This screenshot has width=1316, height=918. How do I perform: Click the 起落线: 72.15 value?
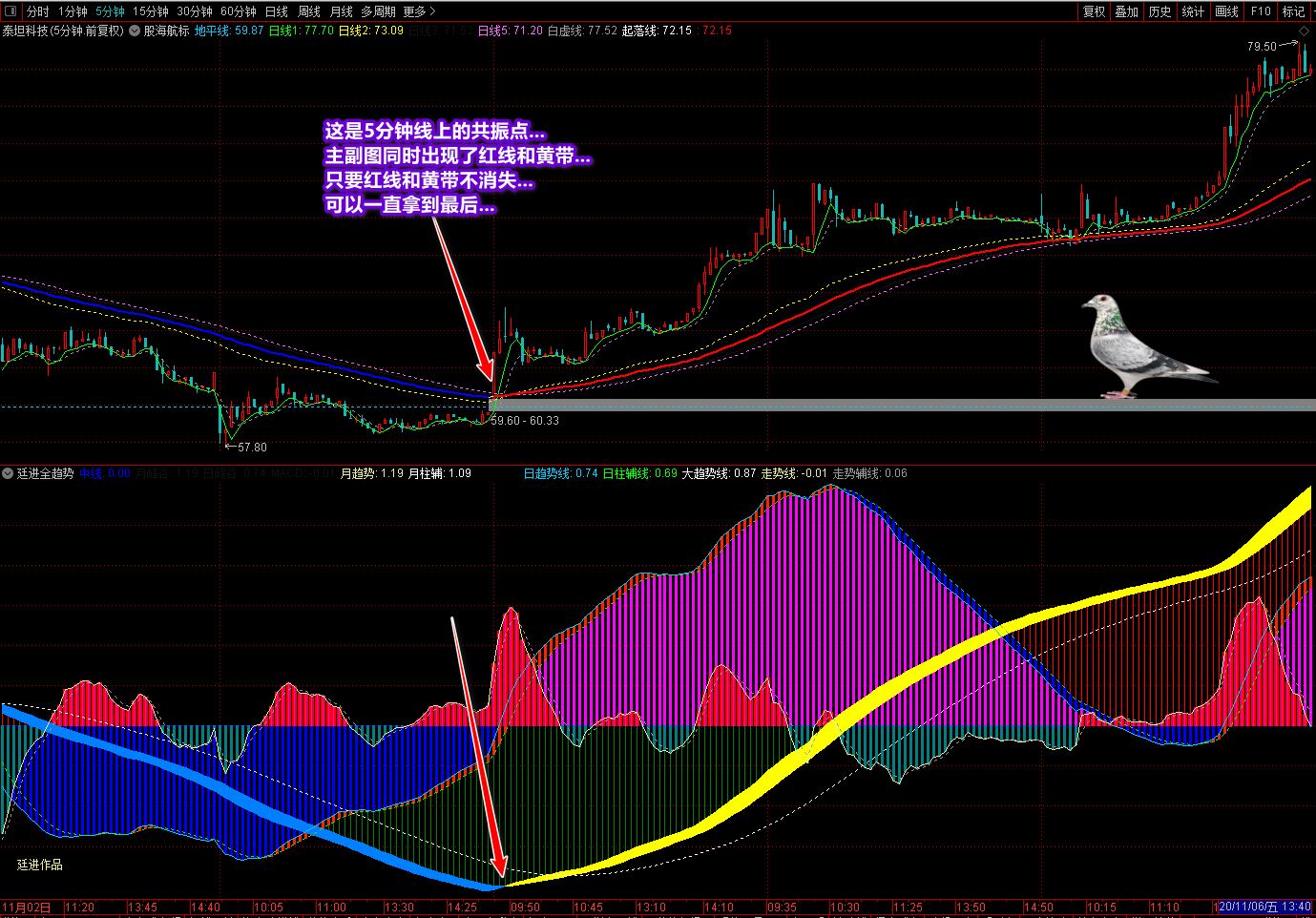click(657, 31)
